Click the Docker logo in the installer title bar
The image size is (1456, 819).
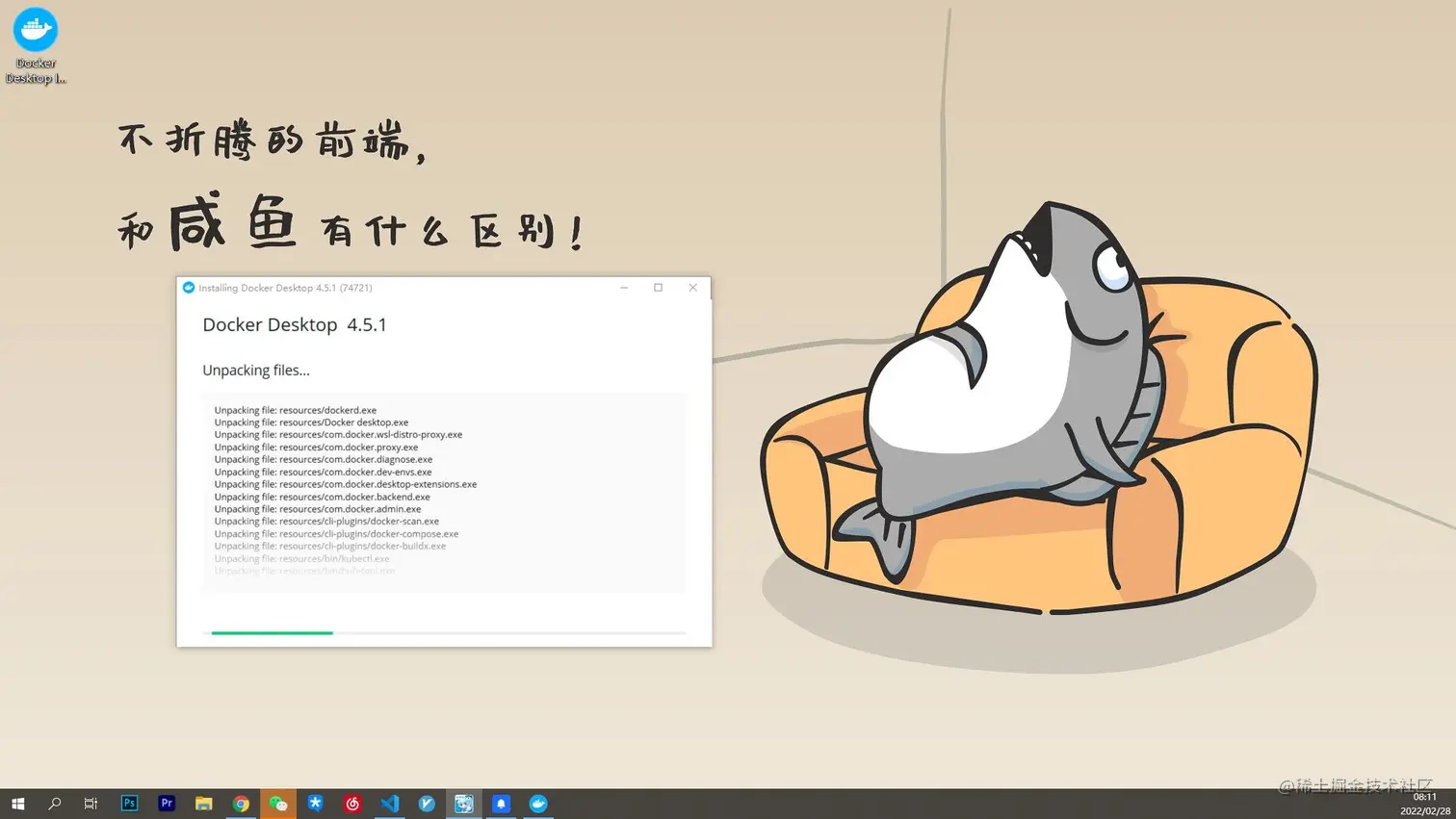(x=189, y=287)
